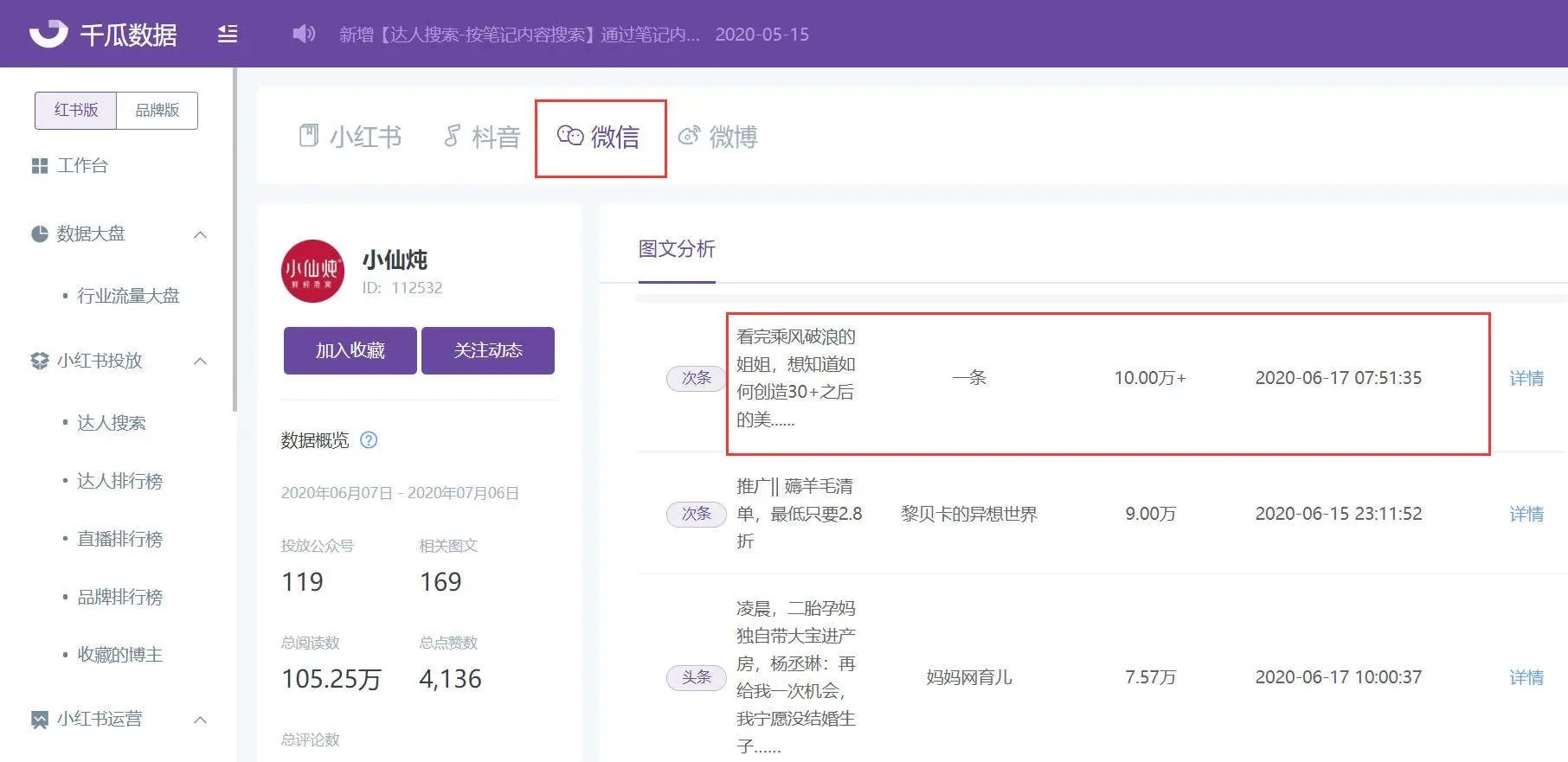Click the 千瓜数据 logo icon
This screenshot has height=762, width=1568.
[48, 34]
